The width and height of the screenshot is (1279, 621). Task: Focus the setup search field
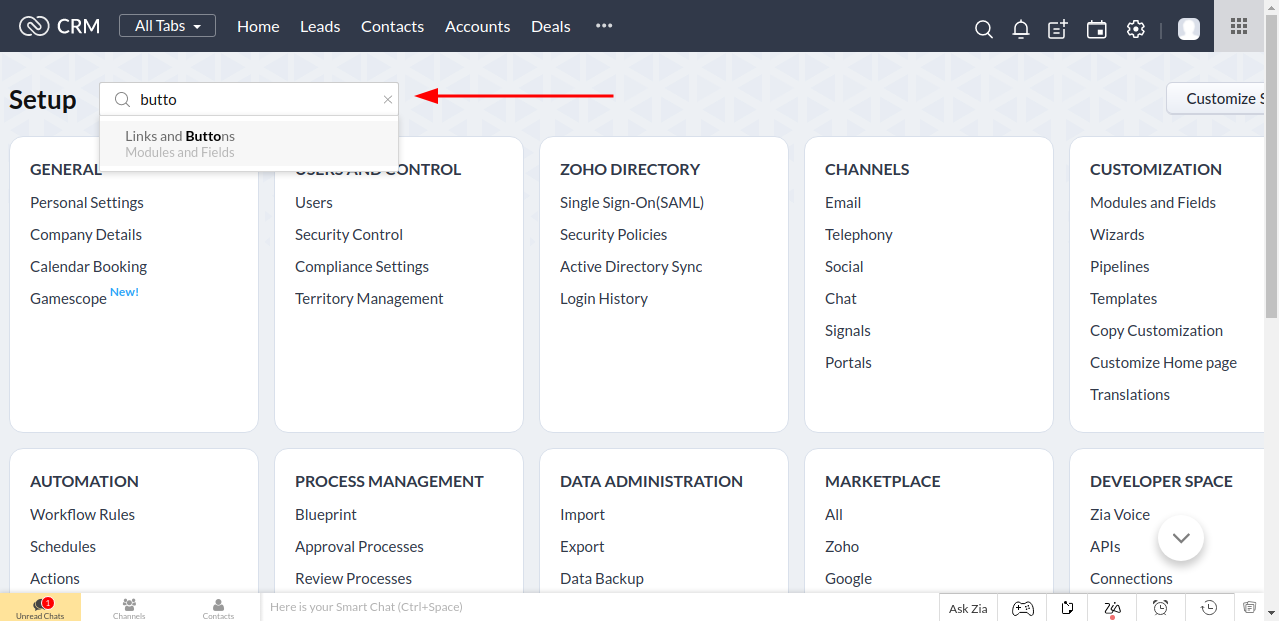[249, 99]
